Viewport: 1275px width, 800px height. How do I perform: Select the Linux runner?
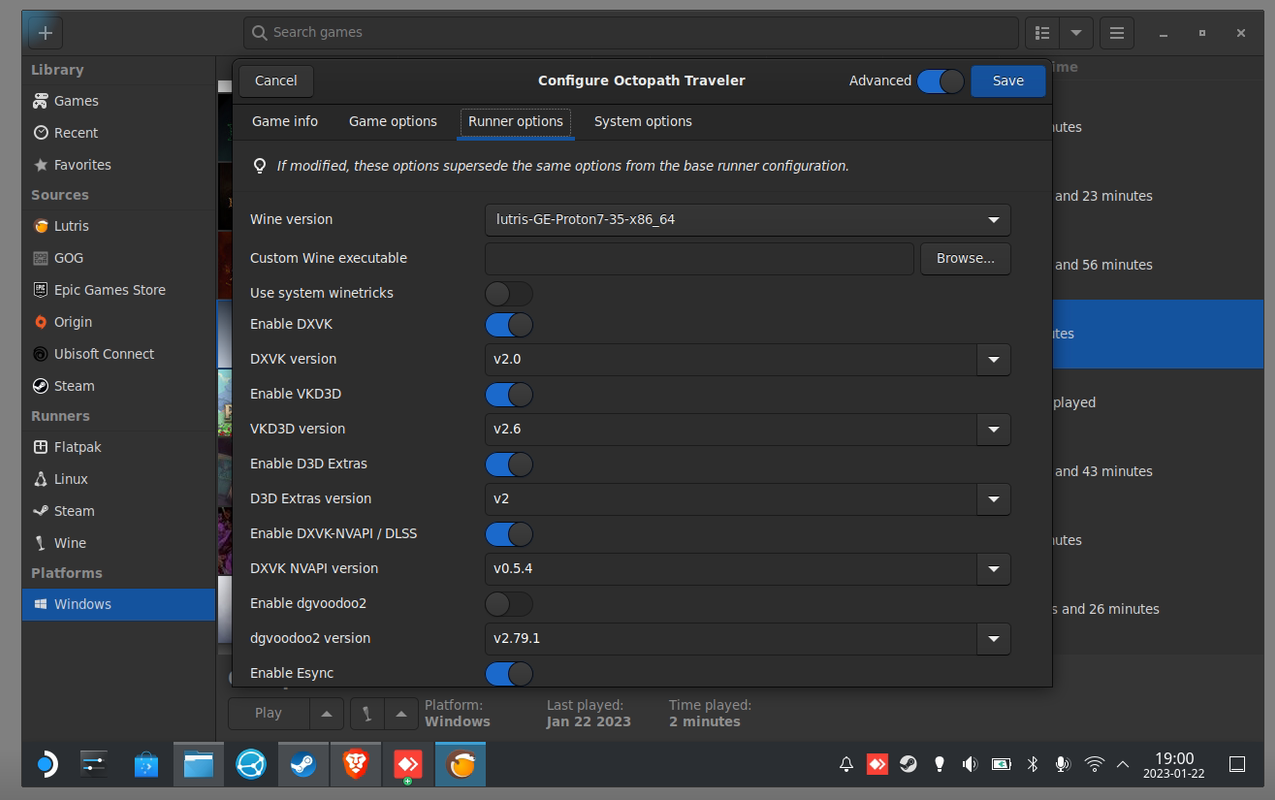[118, 479]
